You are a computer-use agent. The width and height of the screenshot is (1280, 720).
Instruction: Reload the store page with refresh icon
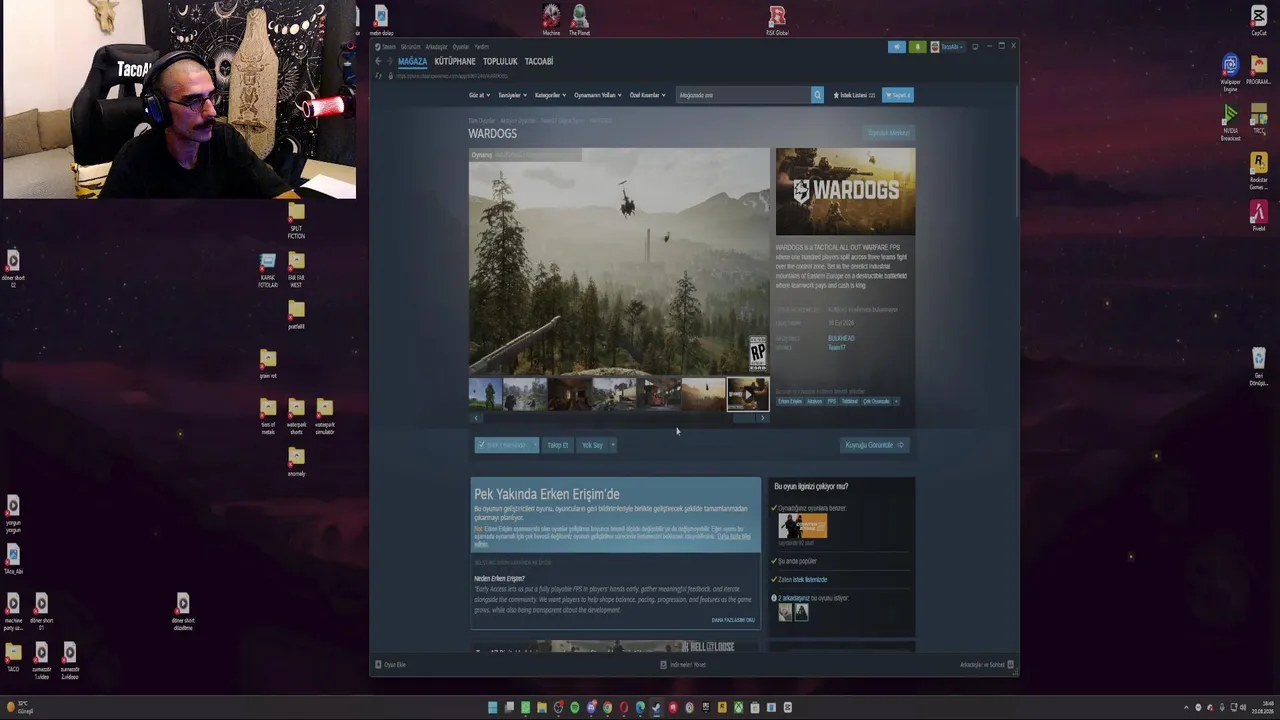pos(378,76)
